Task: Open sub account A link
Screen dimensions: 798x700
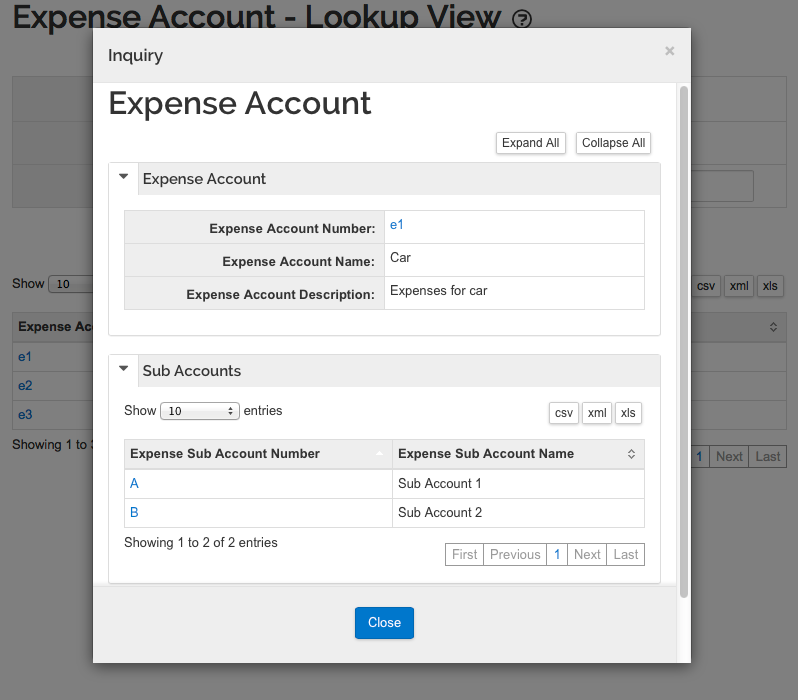Action: 134,483
